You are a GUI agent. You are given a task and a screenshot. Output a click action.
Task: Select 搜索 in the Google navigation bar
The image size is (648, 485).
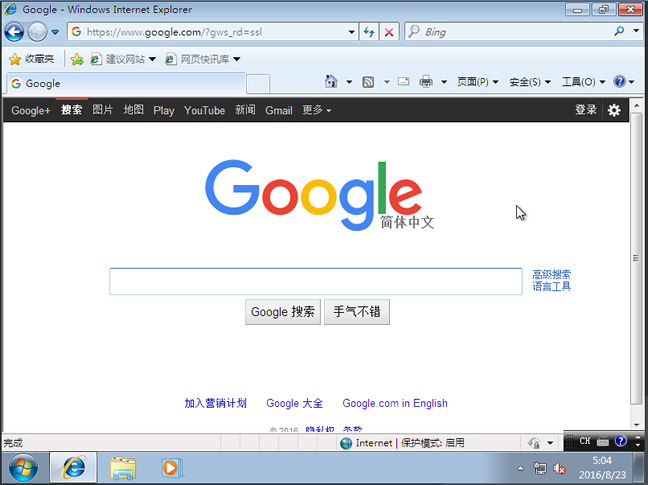pos(71,110)
